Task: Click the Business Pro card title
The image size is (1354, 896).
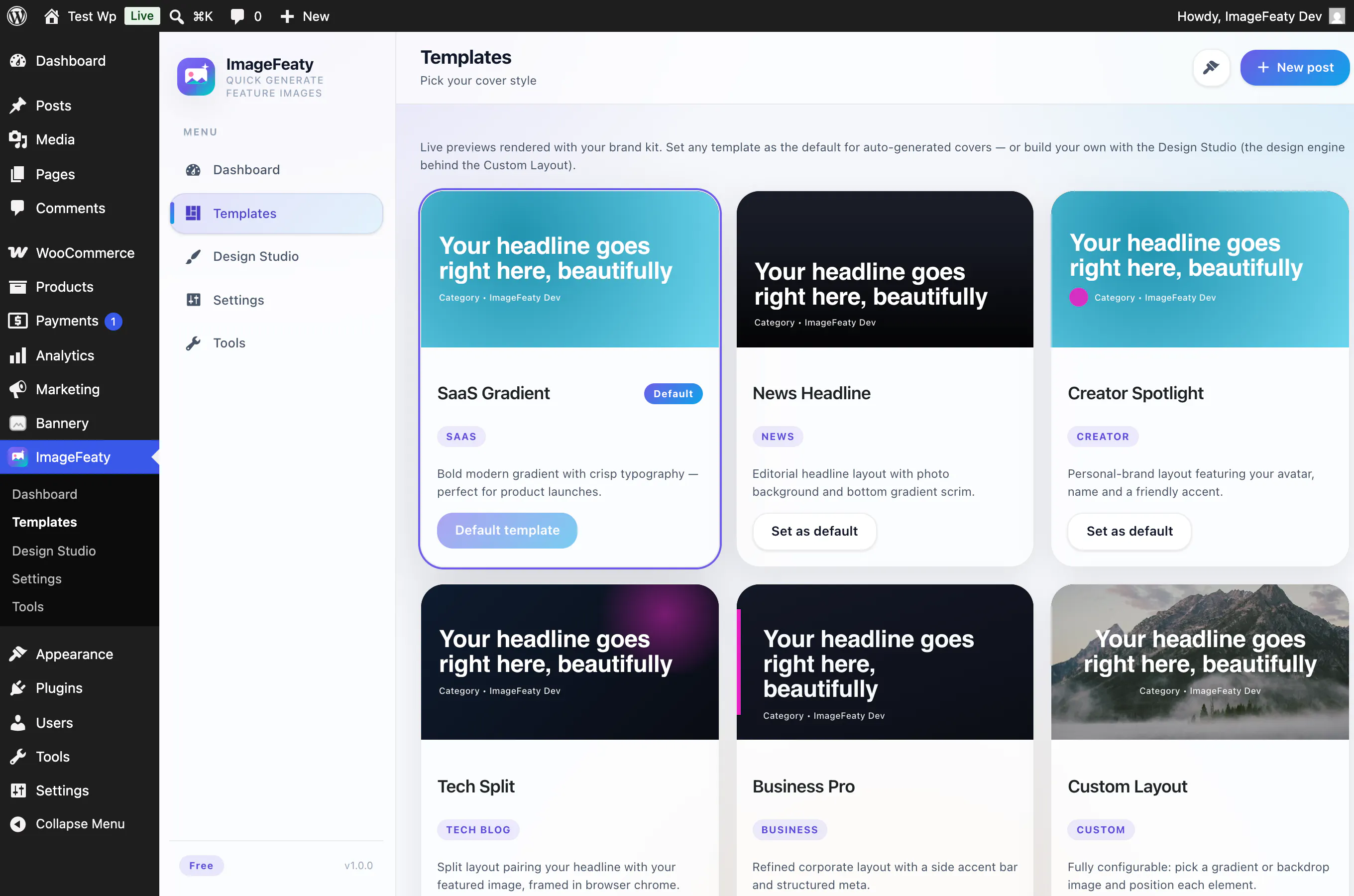Action: [803, 787]
